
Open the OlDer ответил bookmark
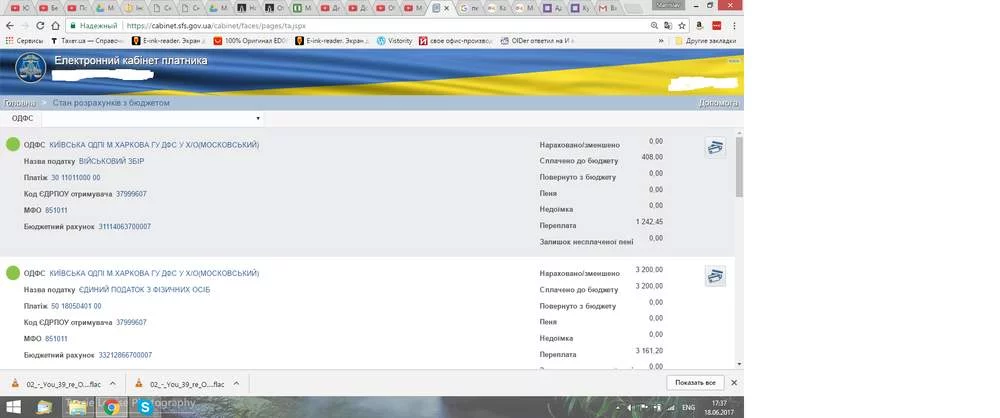pyautogui.click(x=538, y=41)
